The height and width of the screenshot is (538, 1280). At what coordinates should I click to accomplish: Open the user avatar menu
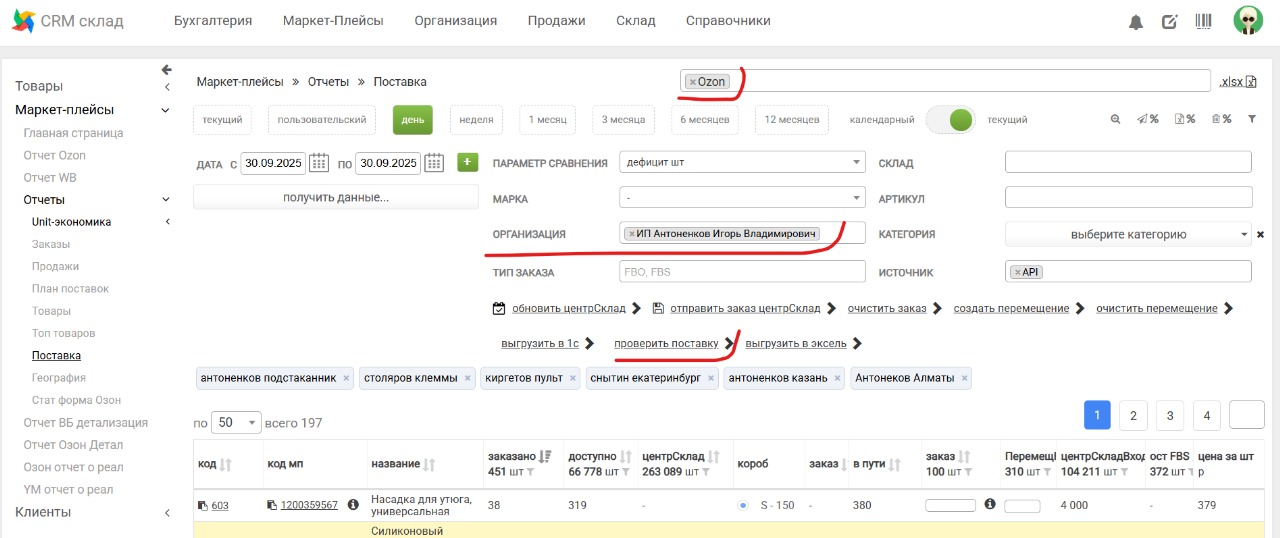click(x=1247, y=21)
